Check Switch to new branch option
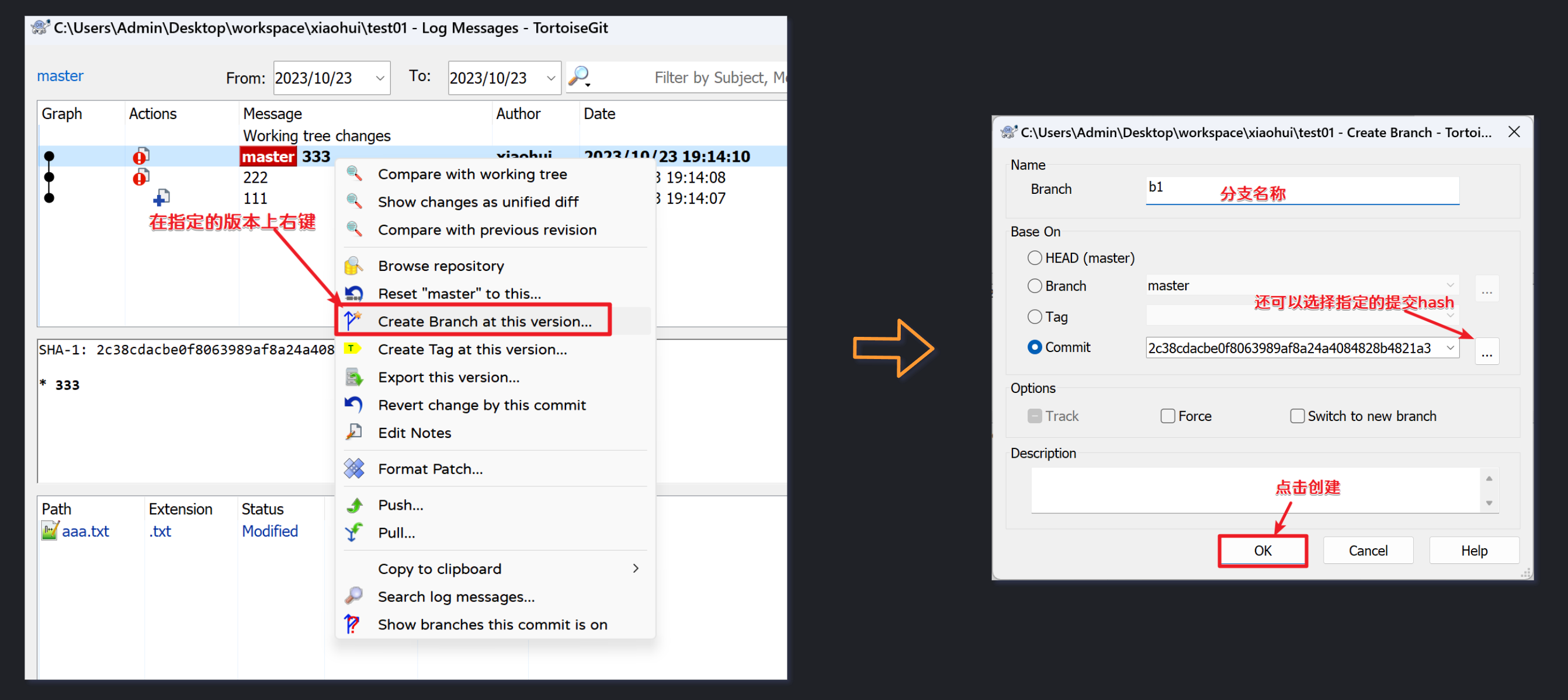Screen dimensions: 1568x700 [1296, 416]
